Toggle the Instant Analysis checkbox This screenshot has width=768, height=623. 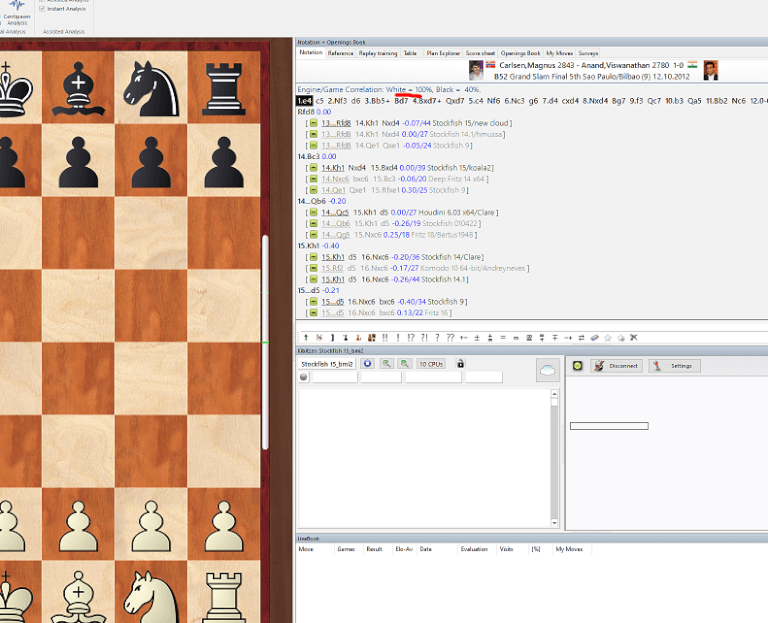(x=42, y=9)
